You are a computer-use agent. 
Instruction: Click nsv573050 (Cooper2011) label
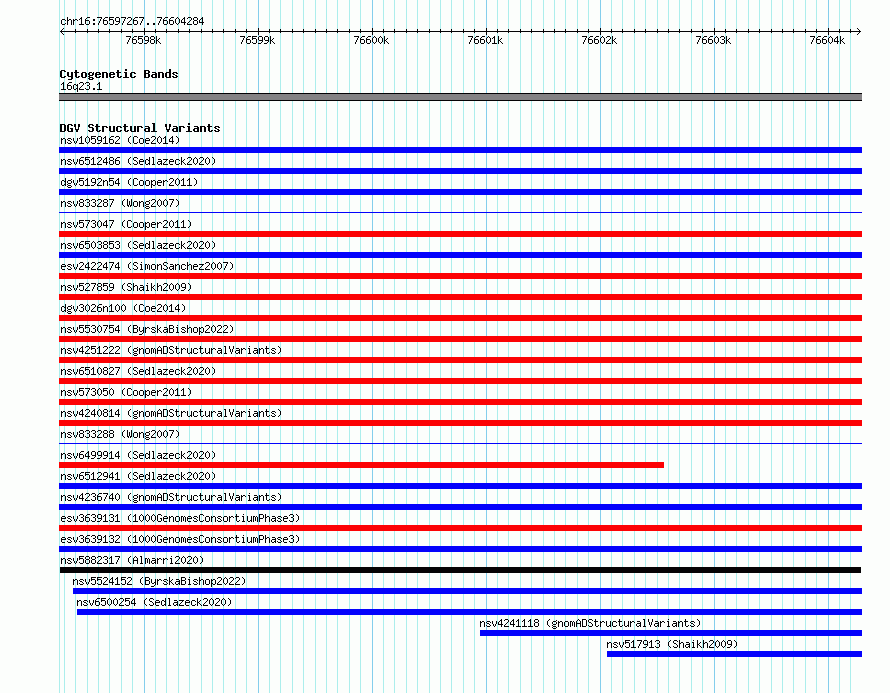pos(126,392)
